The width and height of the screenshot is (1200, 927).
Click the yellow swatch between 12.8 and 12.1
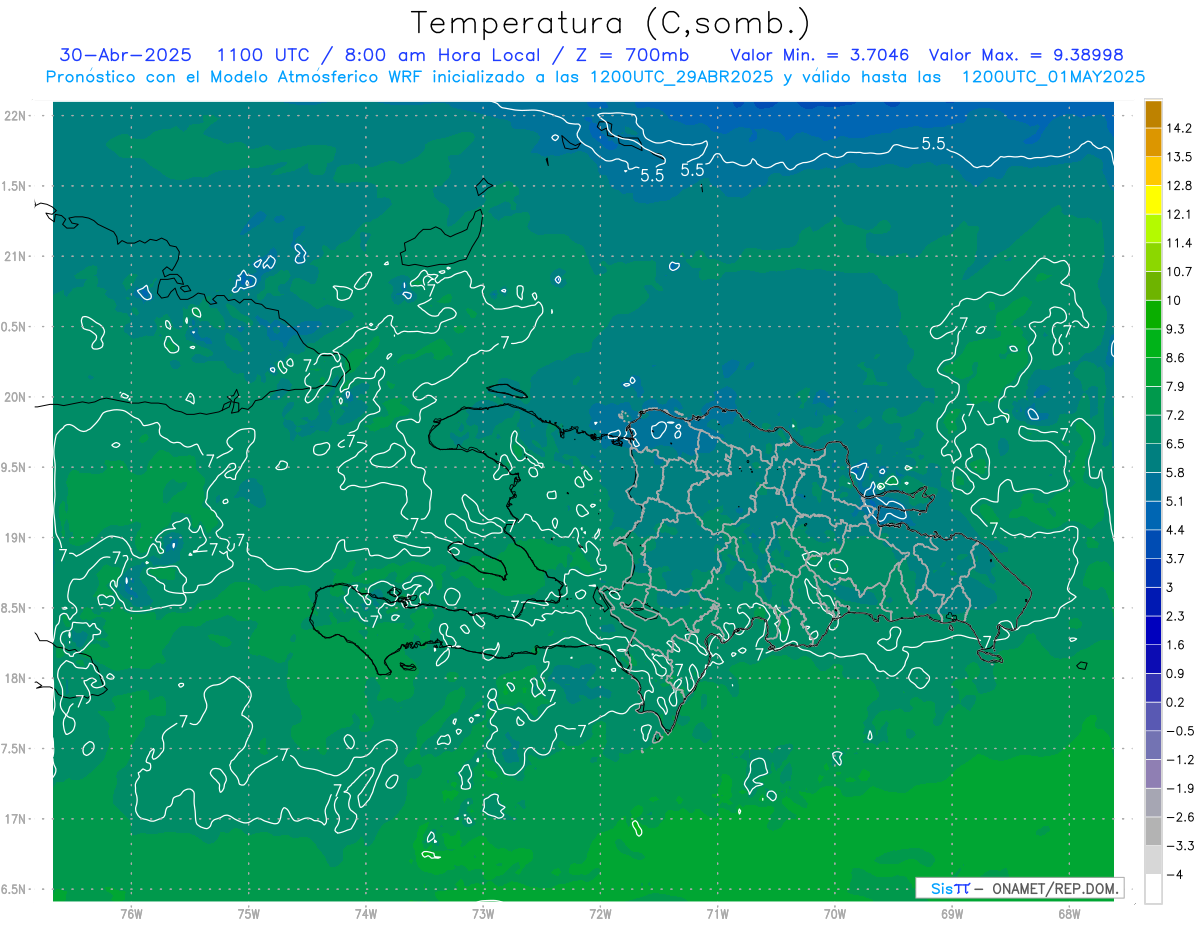[x=1153, y=200]
